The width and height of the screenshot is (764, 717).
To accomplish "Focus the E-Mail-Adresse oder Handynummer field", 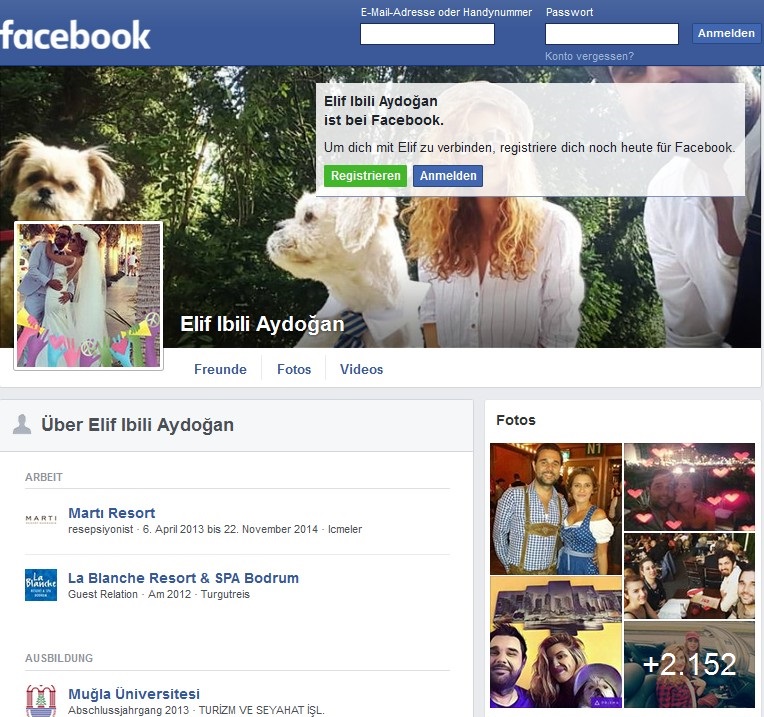I will click(x=427, y=34).
